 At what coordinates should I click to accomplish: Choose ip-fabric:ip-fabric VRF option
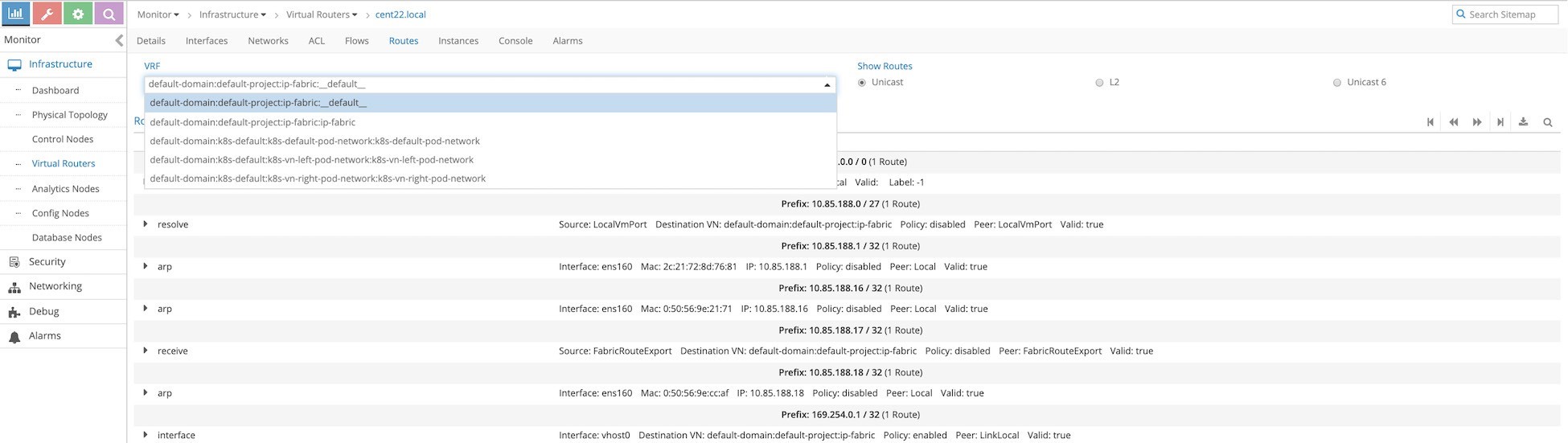[491, 122]
